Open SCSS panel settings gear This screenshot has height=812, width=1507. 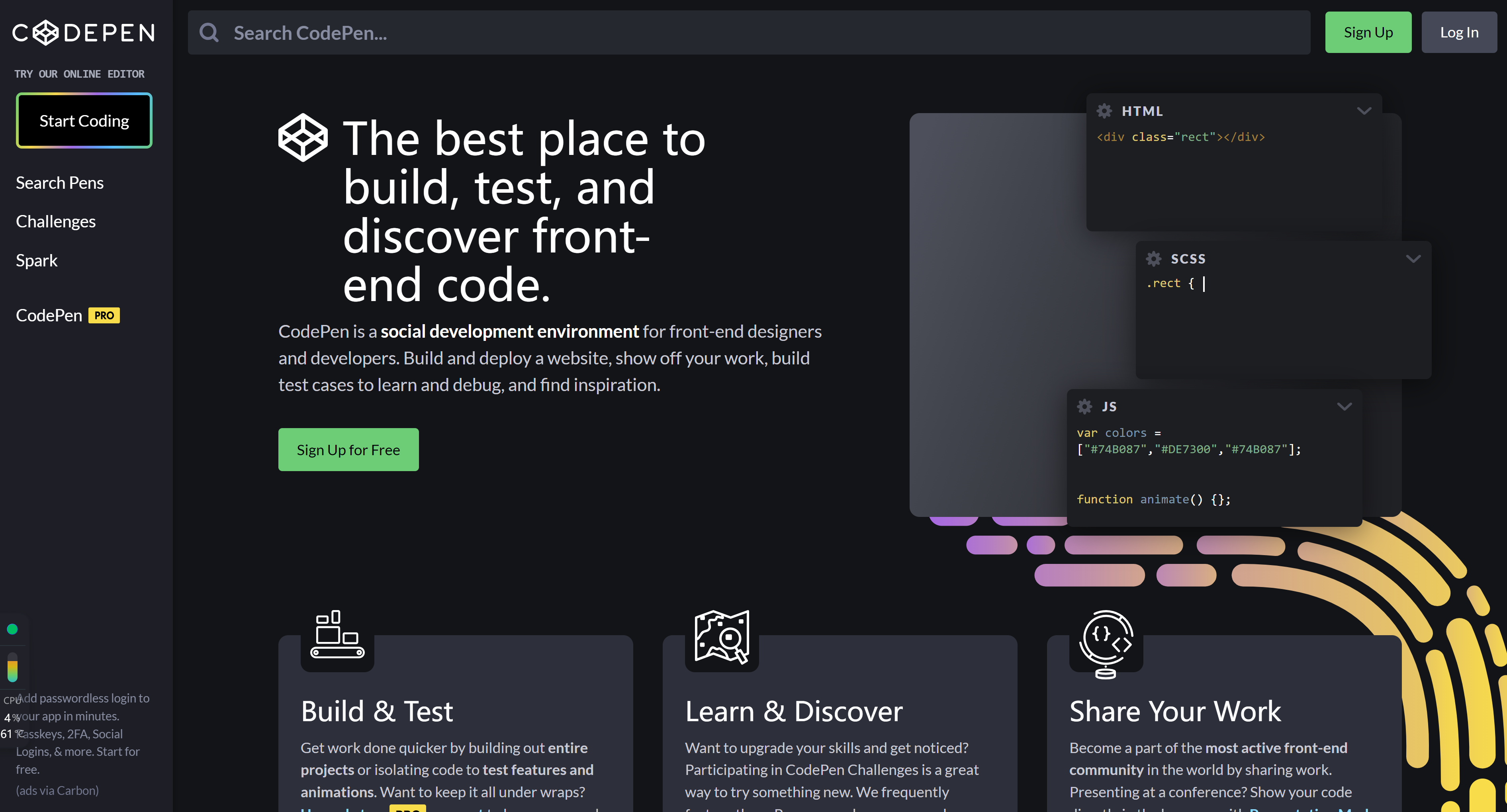[1153, 258]
